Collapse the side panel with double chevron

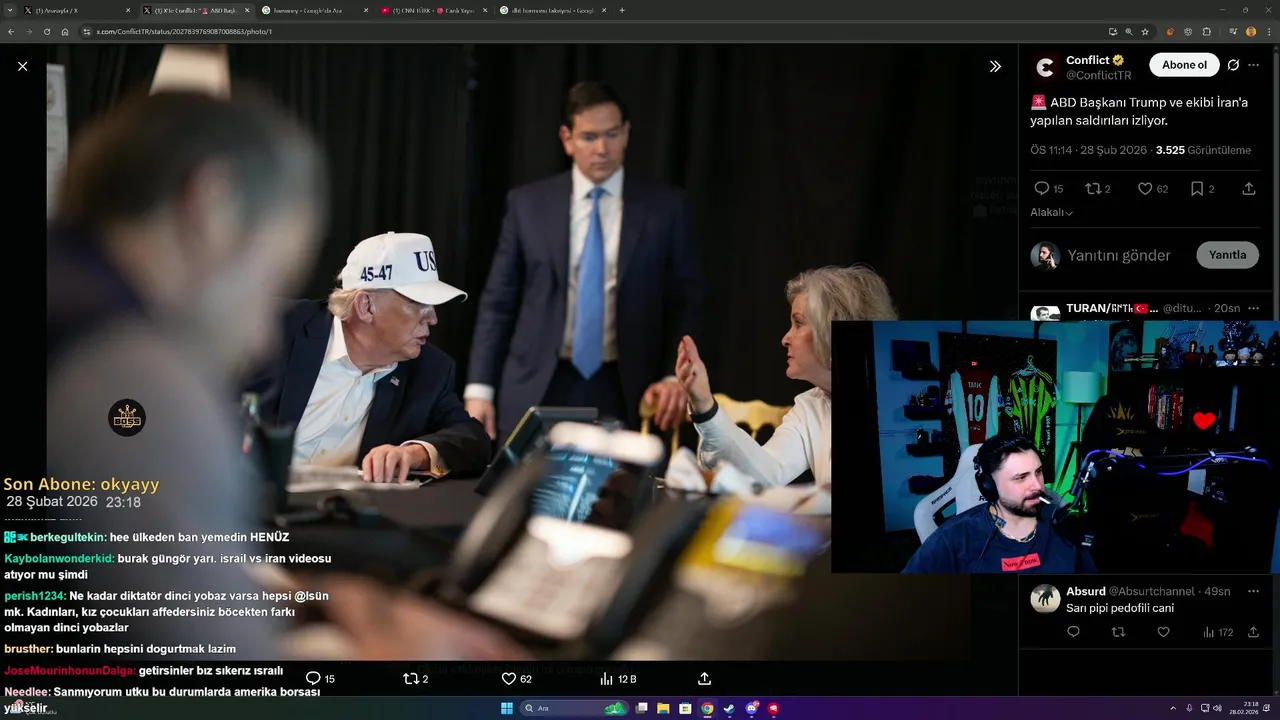[995, 66]
